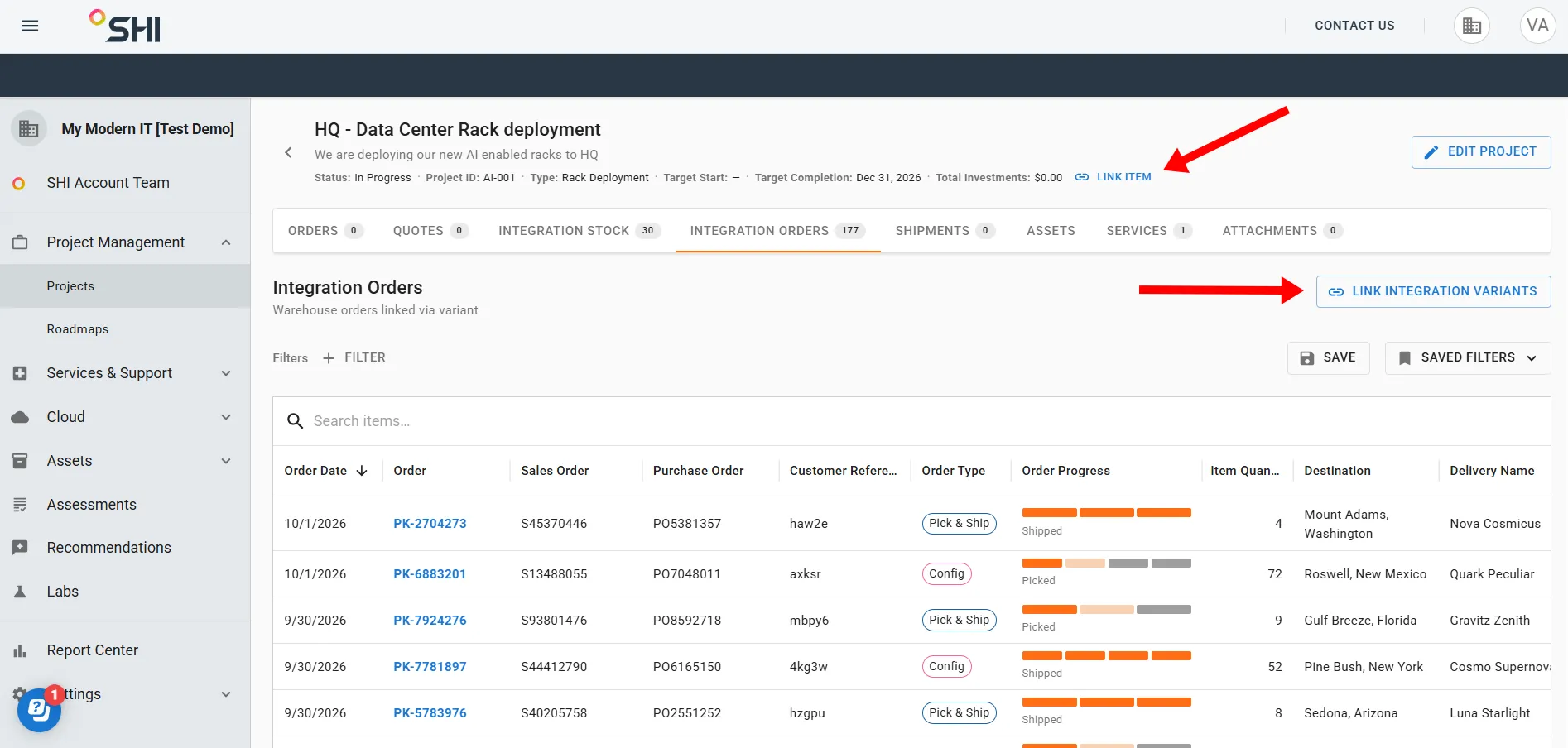Collapse the Project Management section
Image resolution: width=1568 pixels, height=748 pixels.
tap(226, 242)
